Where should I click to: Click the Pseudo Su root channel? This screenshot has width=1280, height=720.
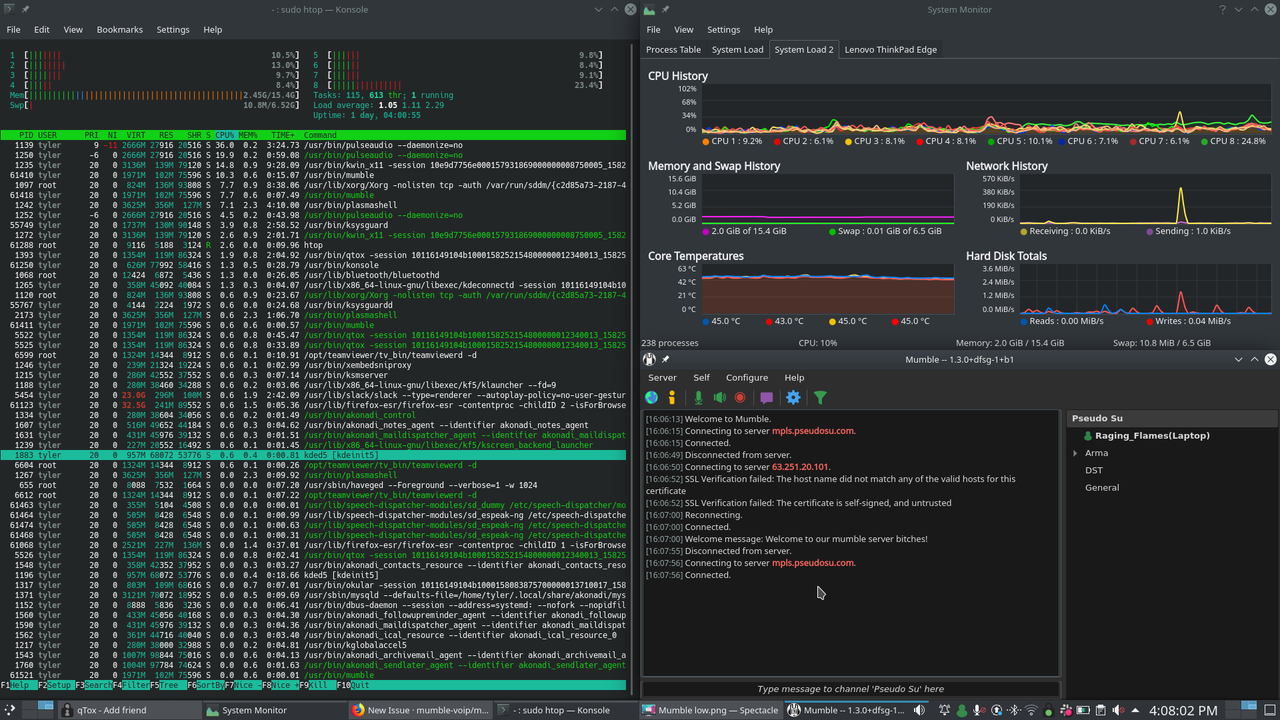click(x=1096, y=418)
